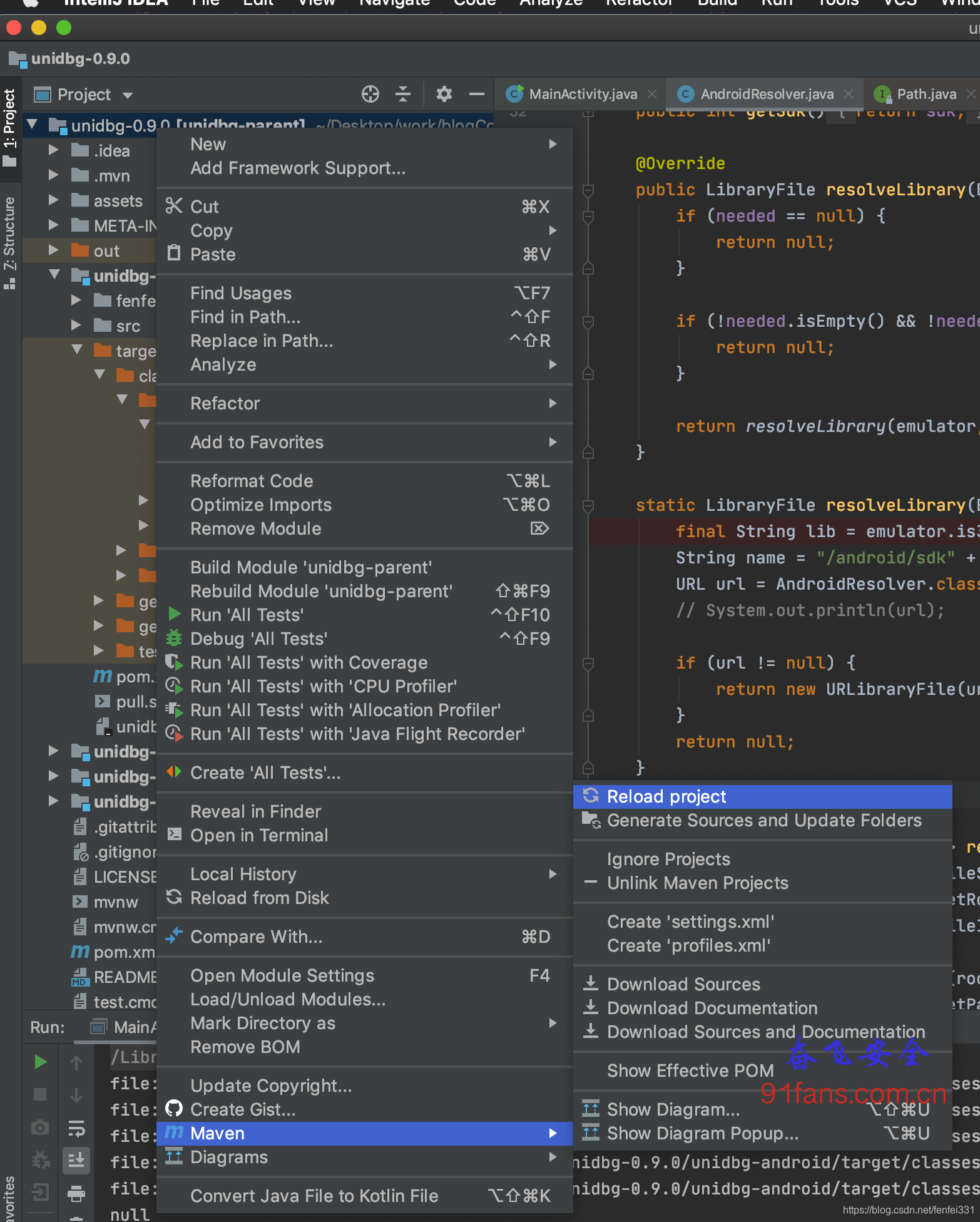Click the Locate/Select Opened File target icon
Image resolution: width=980 pixels, height=1222 pixels.
coord(370,95)
